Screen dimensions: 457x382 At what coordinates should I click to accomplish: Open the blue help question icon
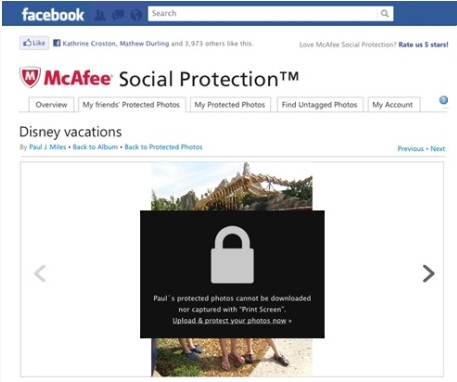pyautogui.click(x=443, y=100)
